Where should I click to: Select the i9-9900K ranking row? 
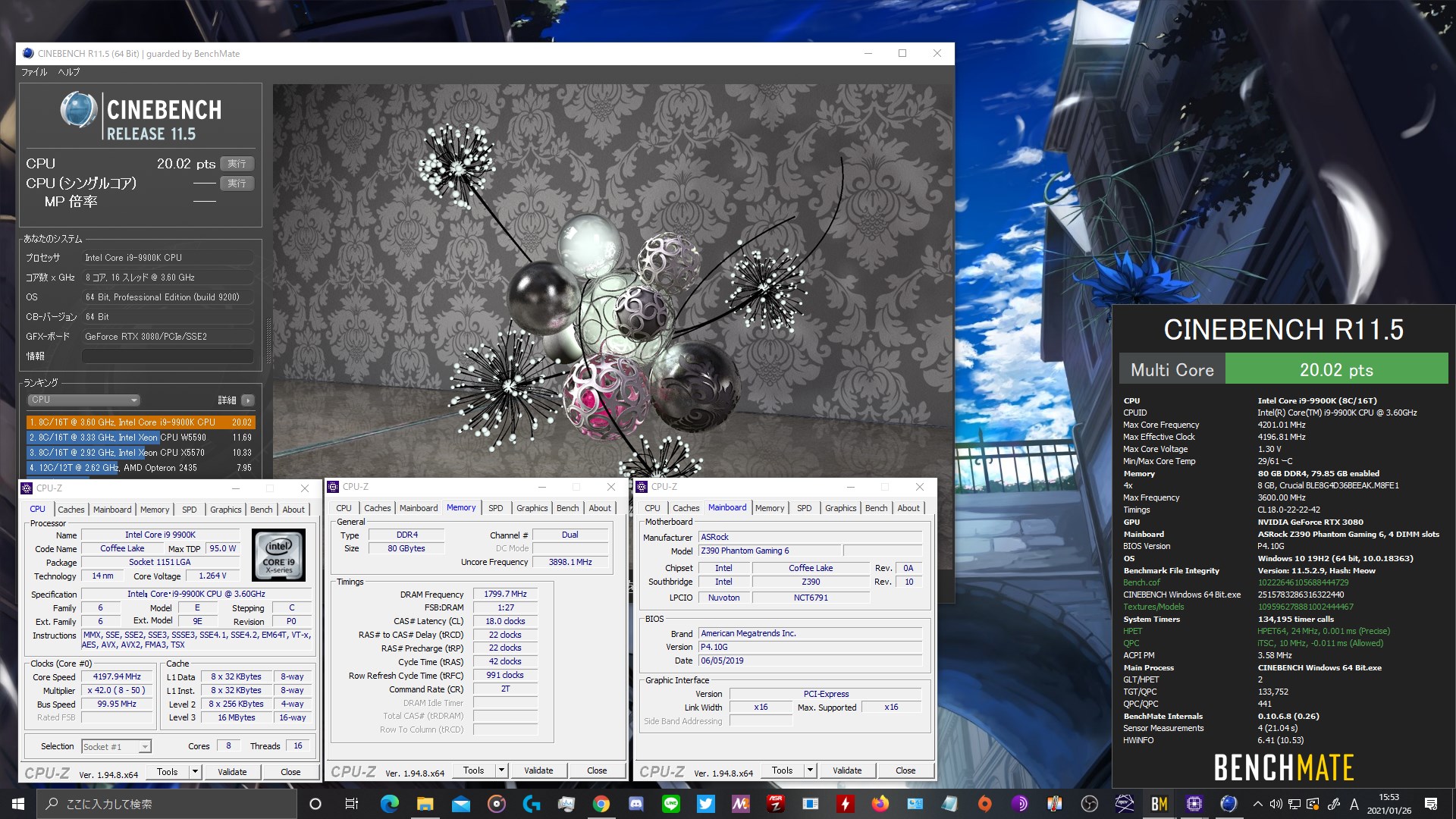pyautogui.click(x=140, y=422)
